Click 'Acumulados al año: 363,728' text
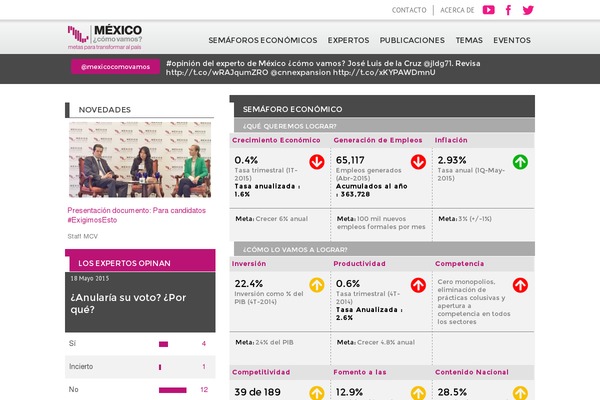This screenshot has width=600, height=400. coord(371,190)
